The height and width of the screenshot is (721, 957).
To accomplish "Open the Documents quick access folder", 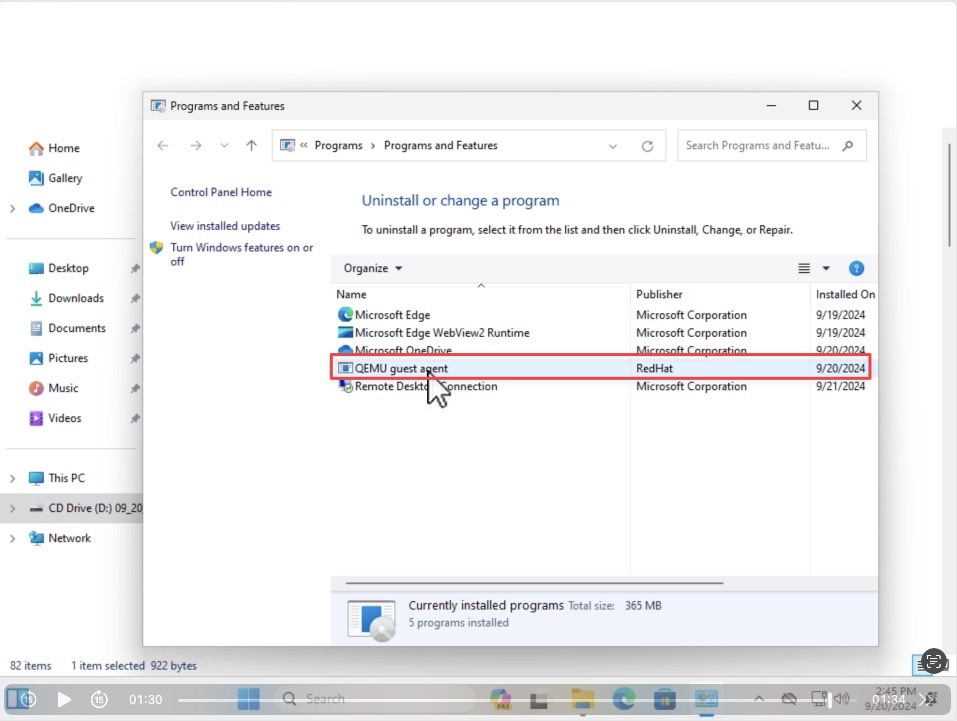I will pyautogui.click(x=67, y=328).
